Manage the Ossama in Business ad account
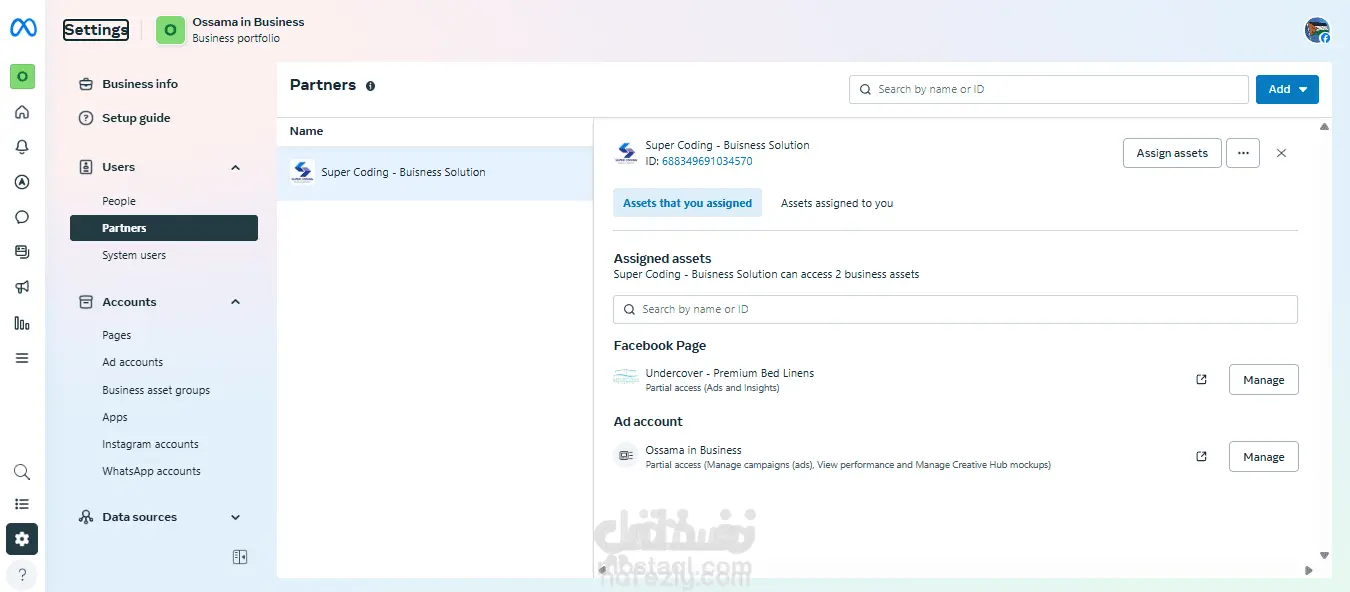The width and height of the screenshot is (1350, 592). tap(1263, 457)
